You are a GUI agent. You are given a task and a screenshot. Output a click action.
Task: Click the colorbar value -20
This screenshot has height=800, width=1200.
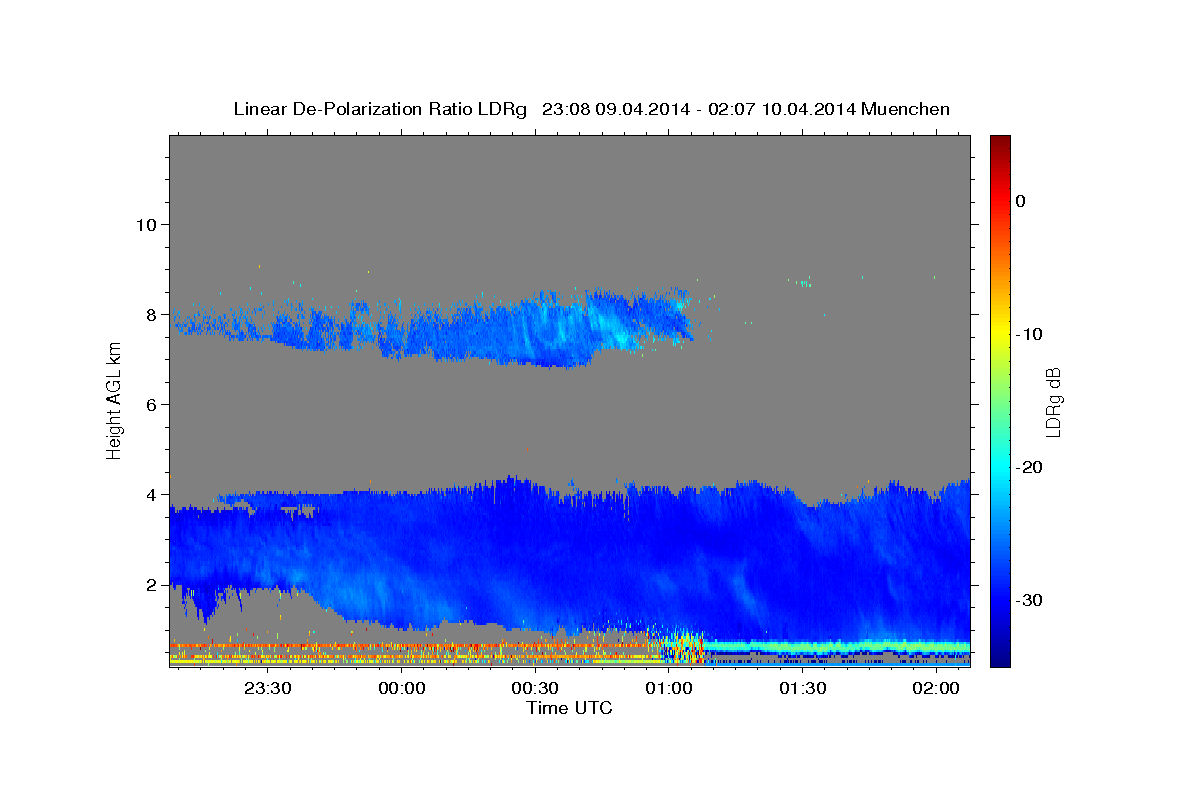pos(1029,467)
